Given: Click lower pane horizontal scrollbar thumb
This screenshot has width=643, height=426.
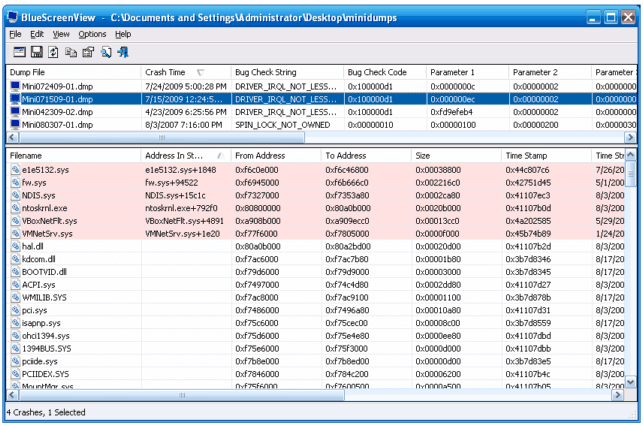Looking at the screenshot, I should [x=182, y=395].
